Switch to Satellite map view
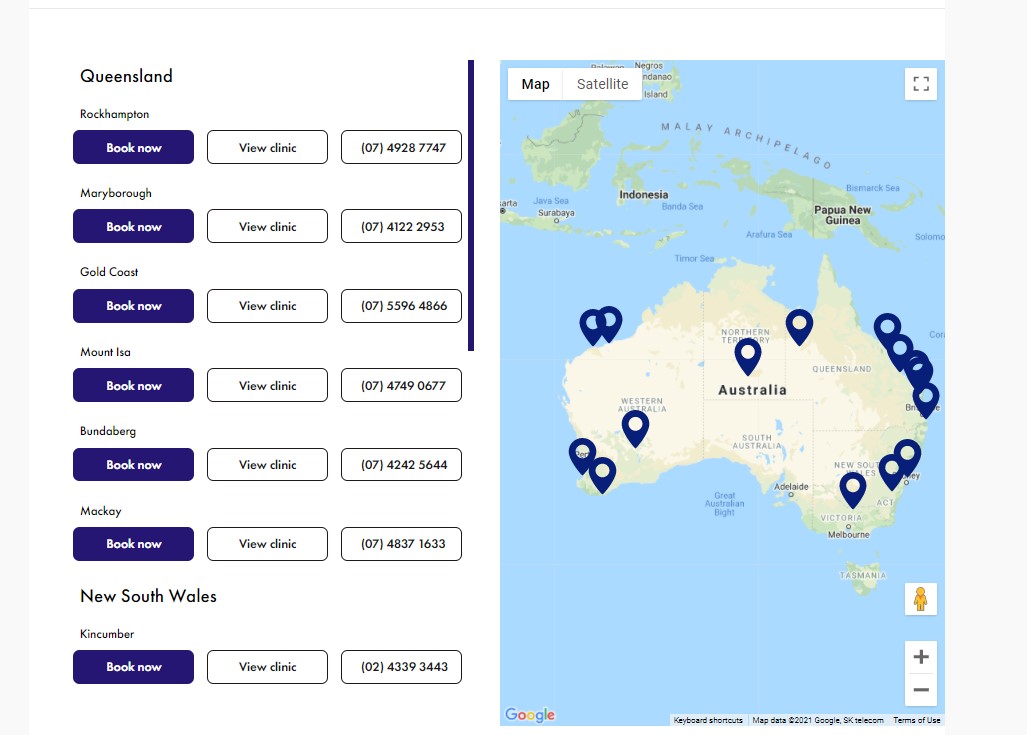Viewport: 1027px width, 735px height. [x=603, y=84]
